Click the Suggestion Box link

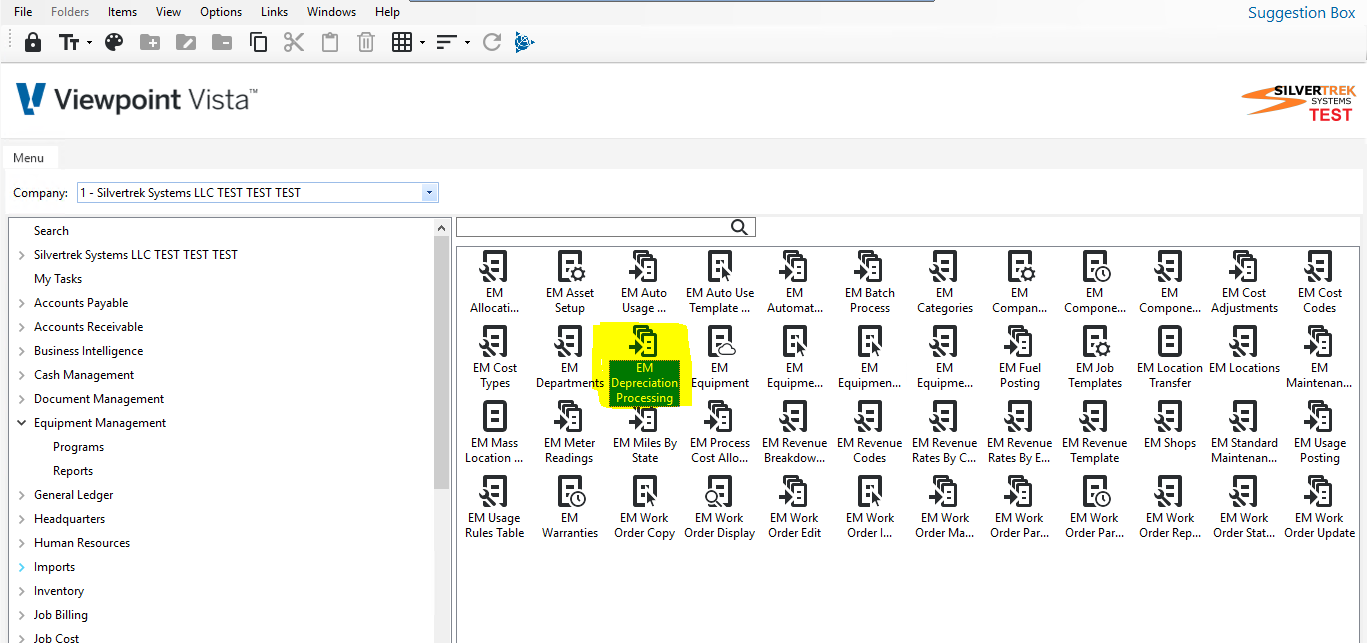pos(1301,13)
